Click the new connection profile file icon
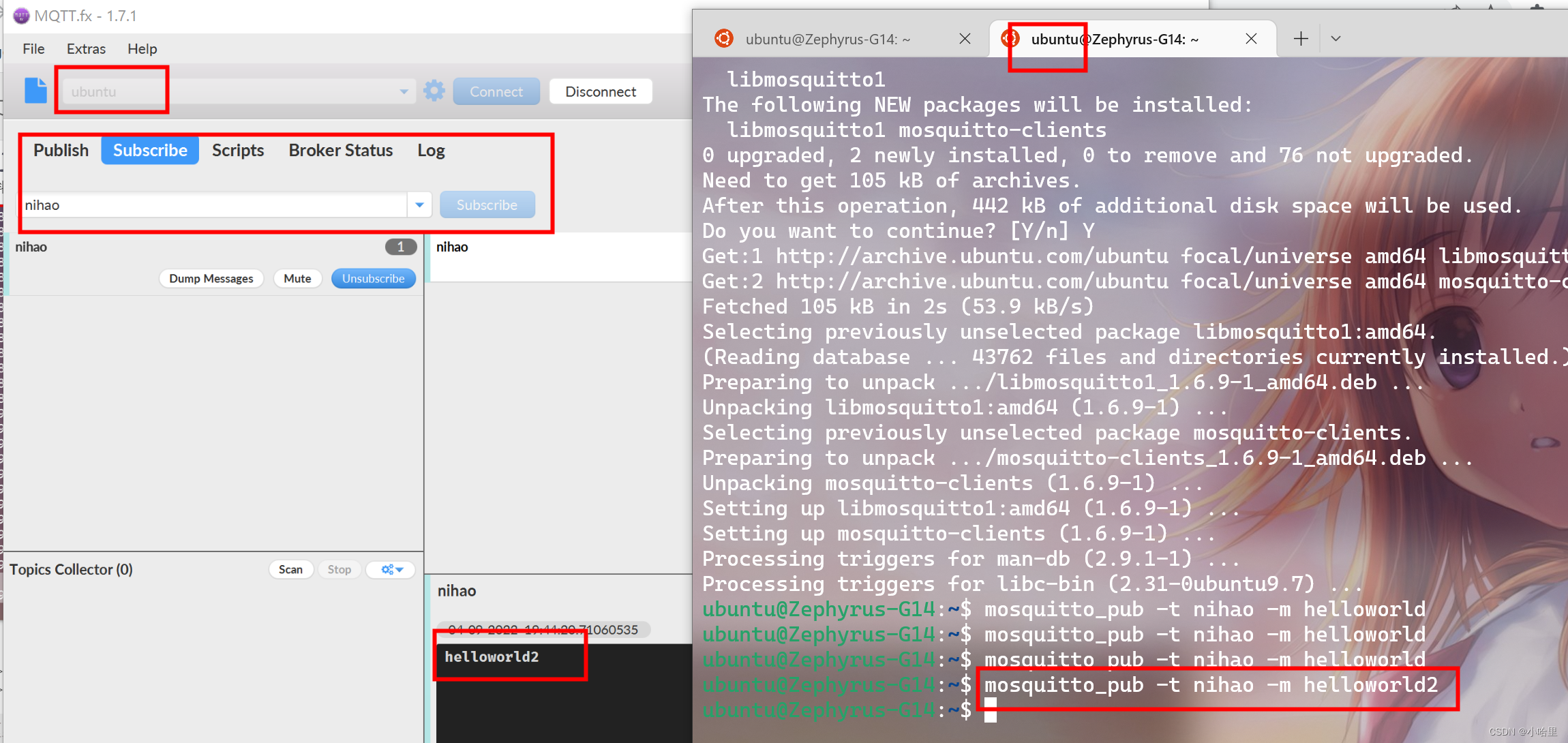The height and width of the screenshot is (743, 1568). [x=36, y=91]
